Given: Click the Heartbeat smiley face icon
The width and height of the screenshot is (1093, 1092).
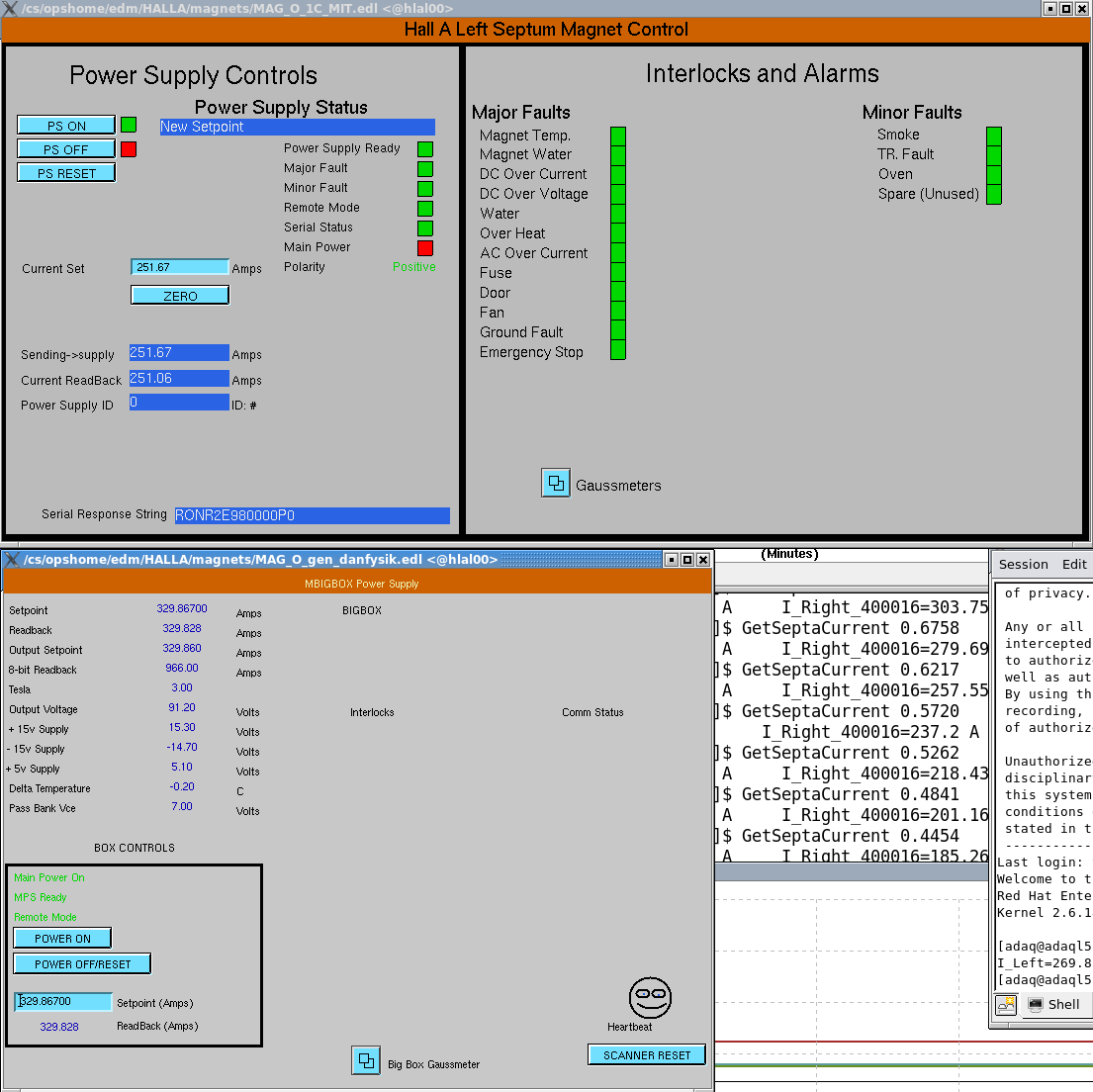Looking at the screenshot, I should coord(650,997).
